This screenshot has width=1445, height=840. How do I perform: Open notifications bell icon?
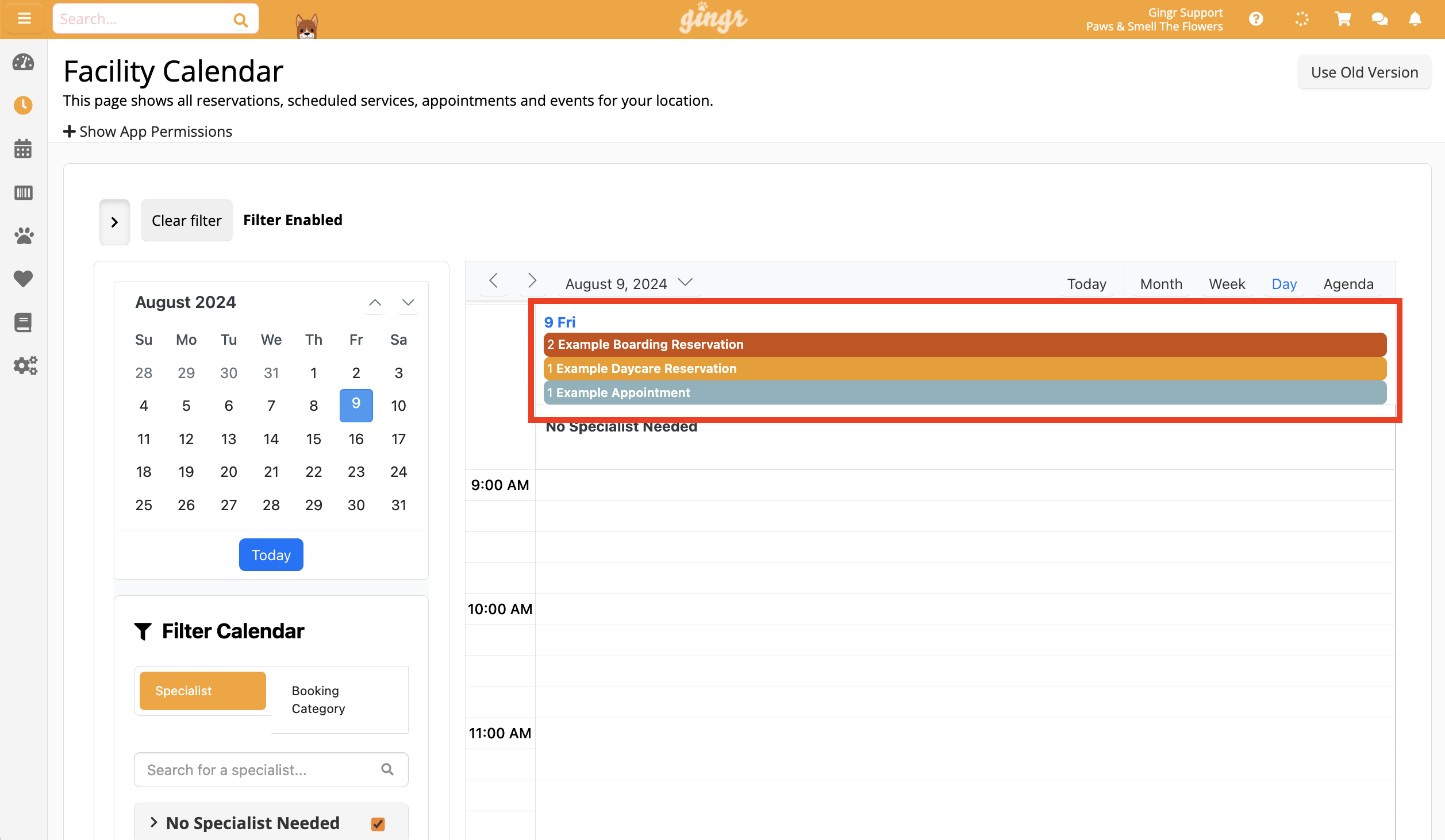coord(1415,19)
